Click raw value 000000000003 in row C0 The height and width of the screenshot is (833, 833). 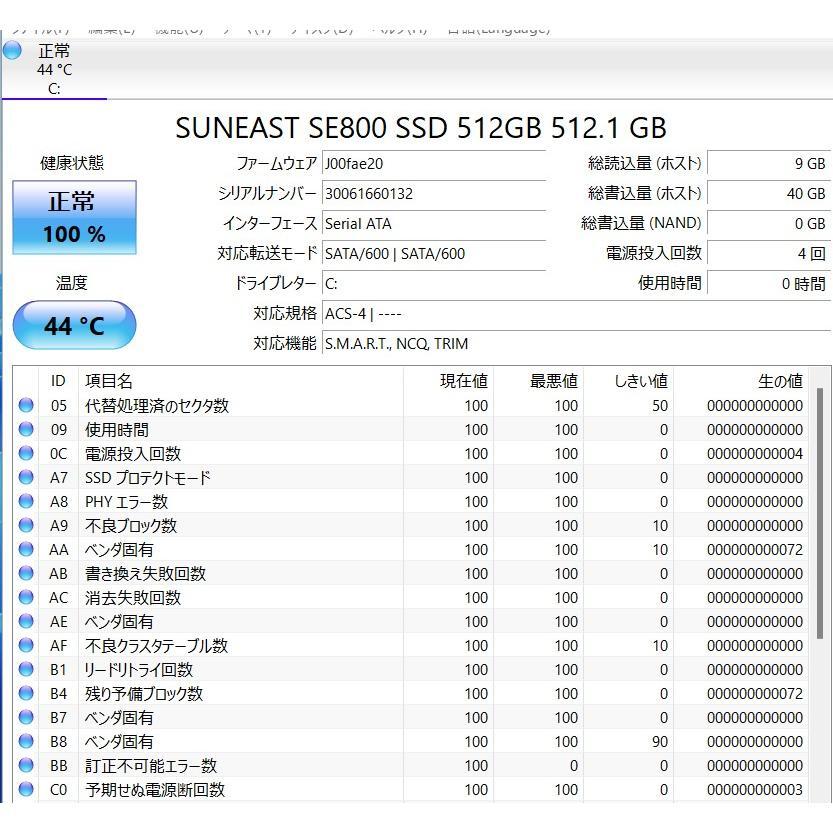click(754, 789)
